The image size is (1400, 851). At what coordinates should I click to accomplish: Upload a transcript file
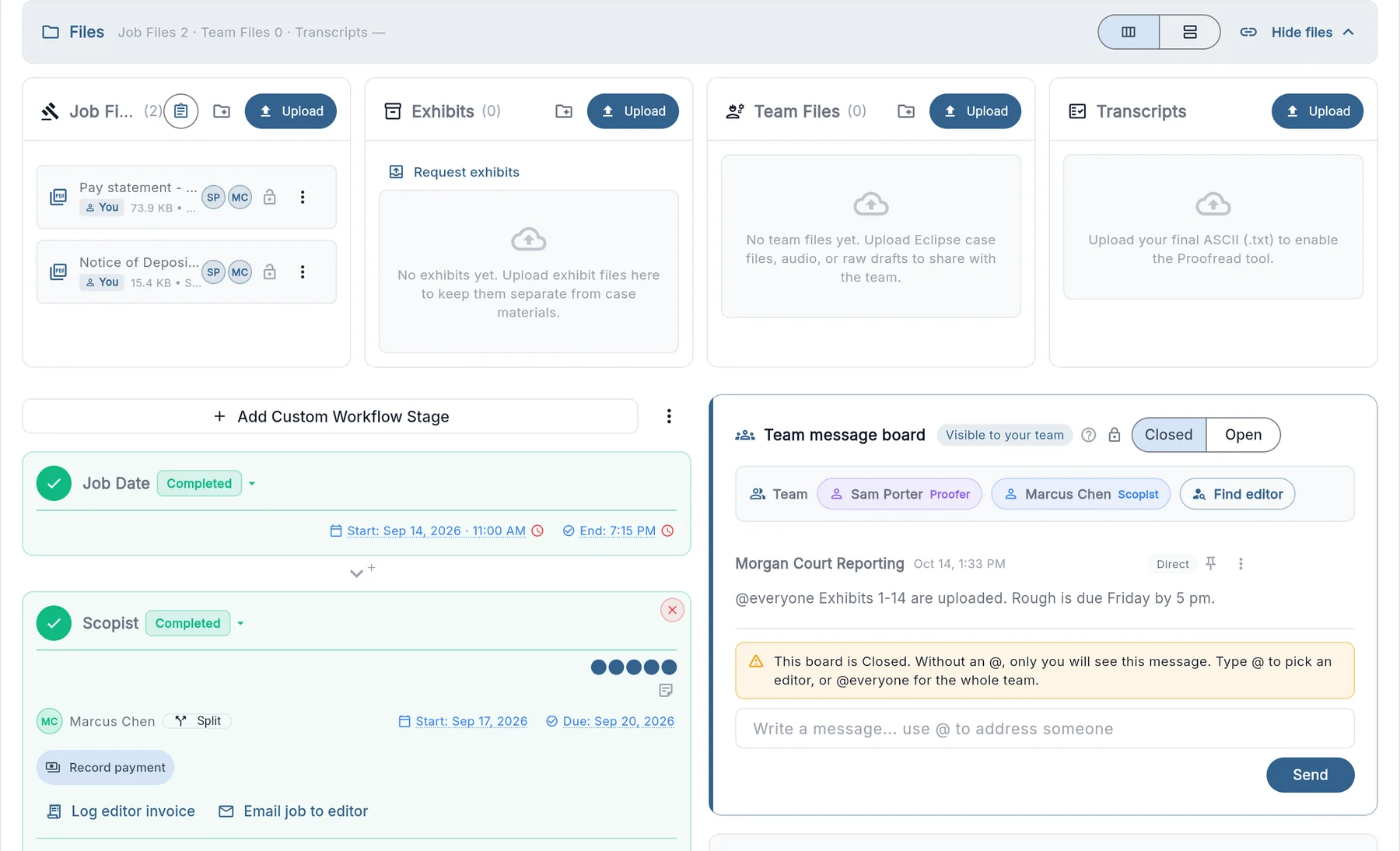click(x=1318, y=111)
